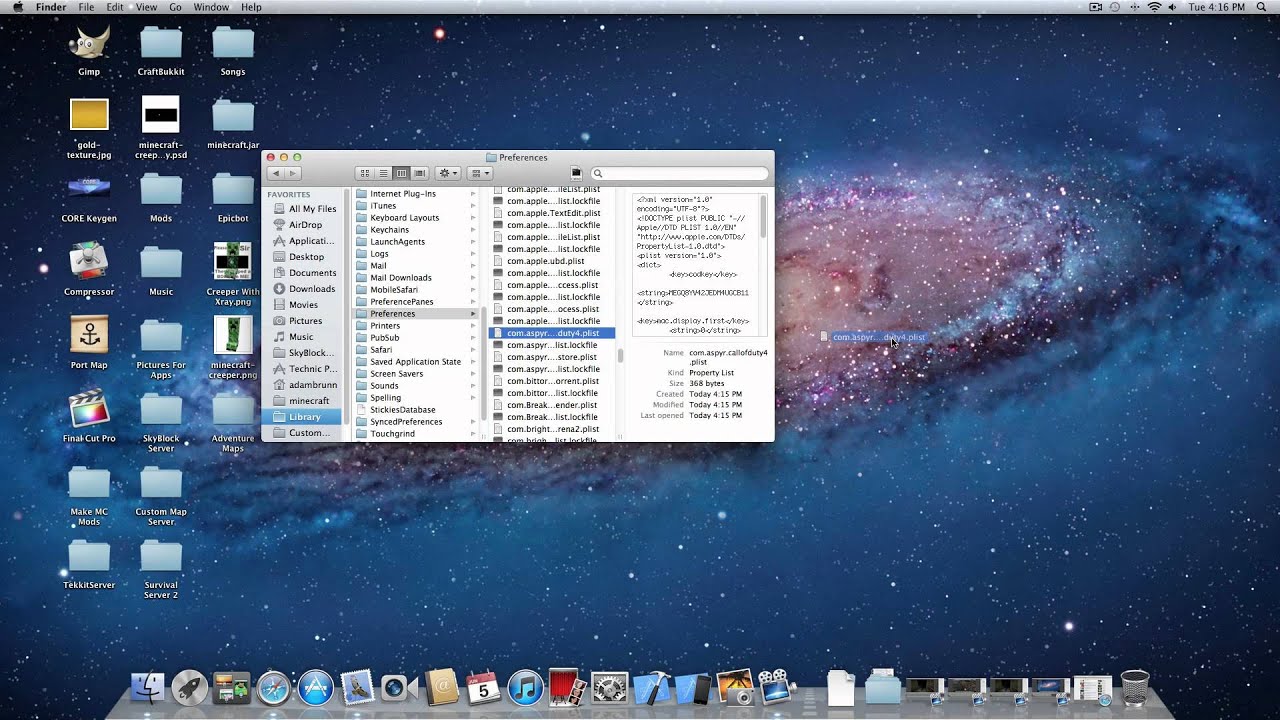The image size is (1280, 720).
Task: Open the Movies item in Finder sidebar
Action: [305, 305]
